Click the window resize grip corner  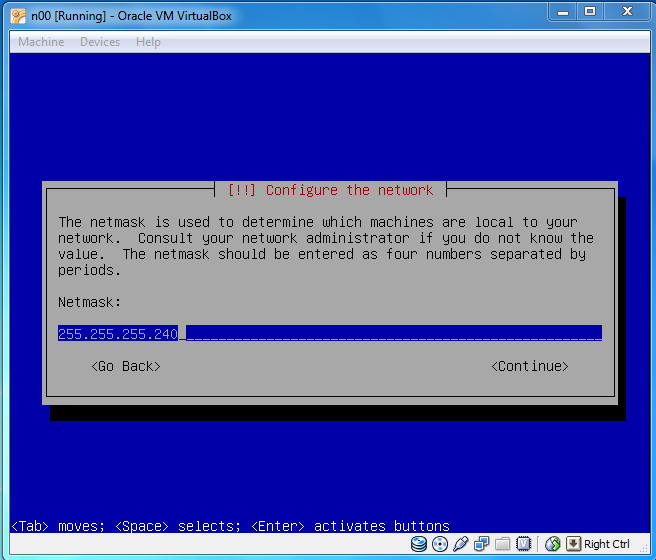[x=643, y=549]
